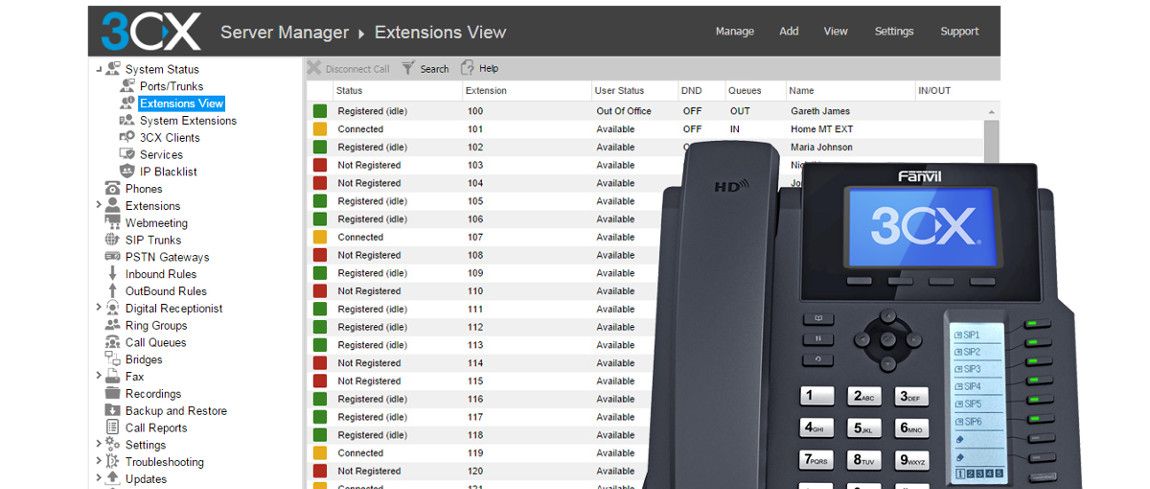Select the Gareth James name cell
Image resolution: width=1150 pixels, height=489 pixels.
pos(820,111)
